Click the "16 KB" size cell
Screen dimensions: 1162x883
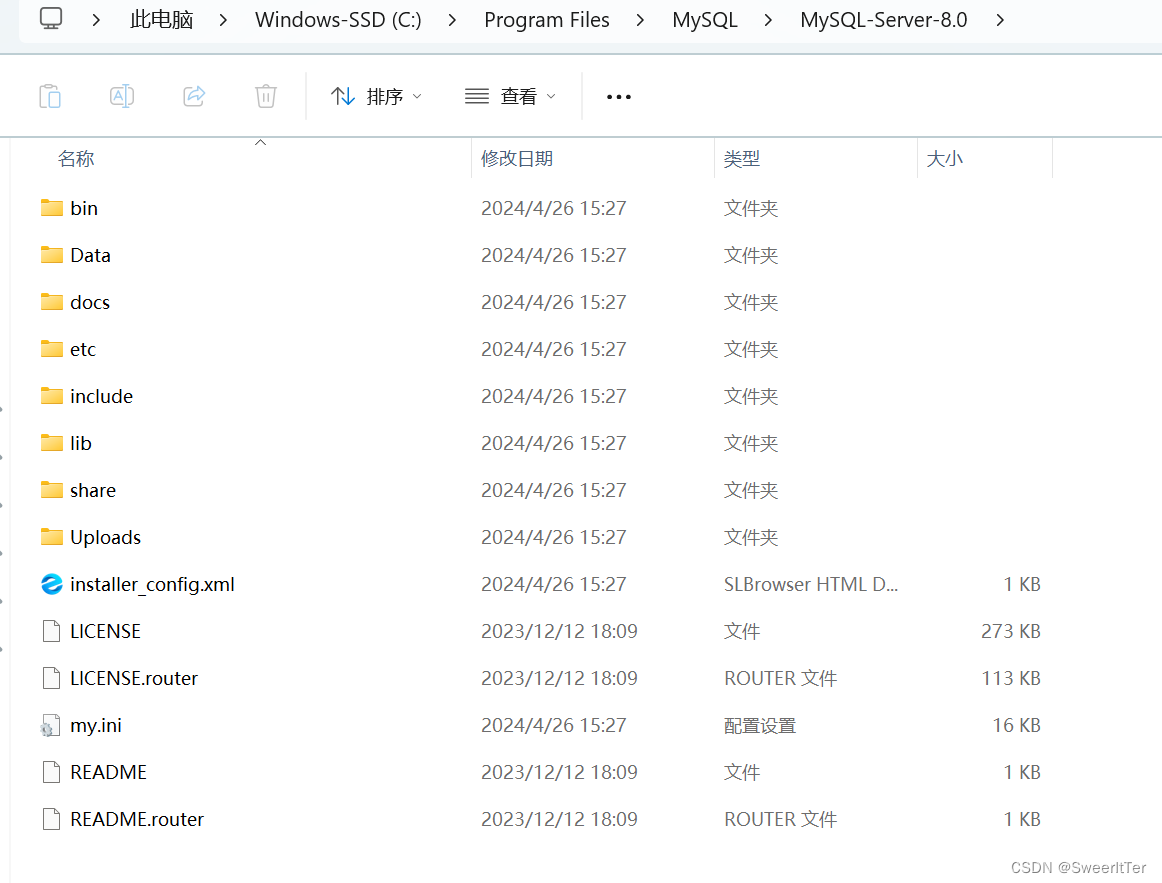coord(1016,725)
